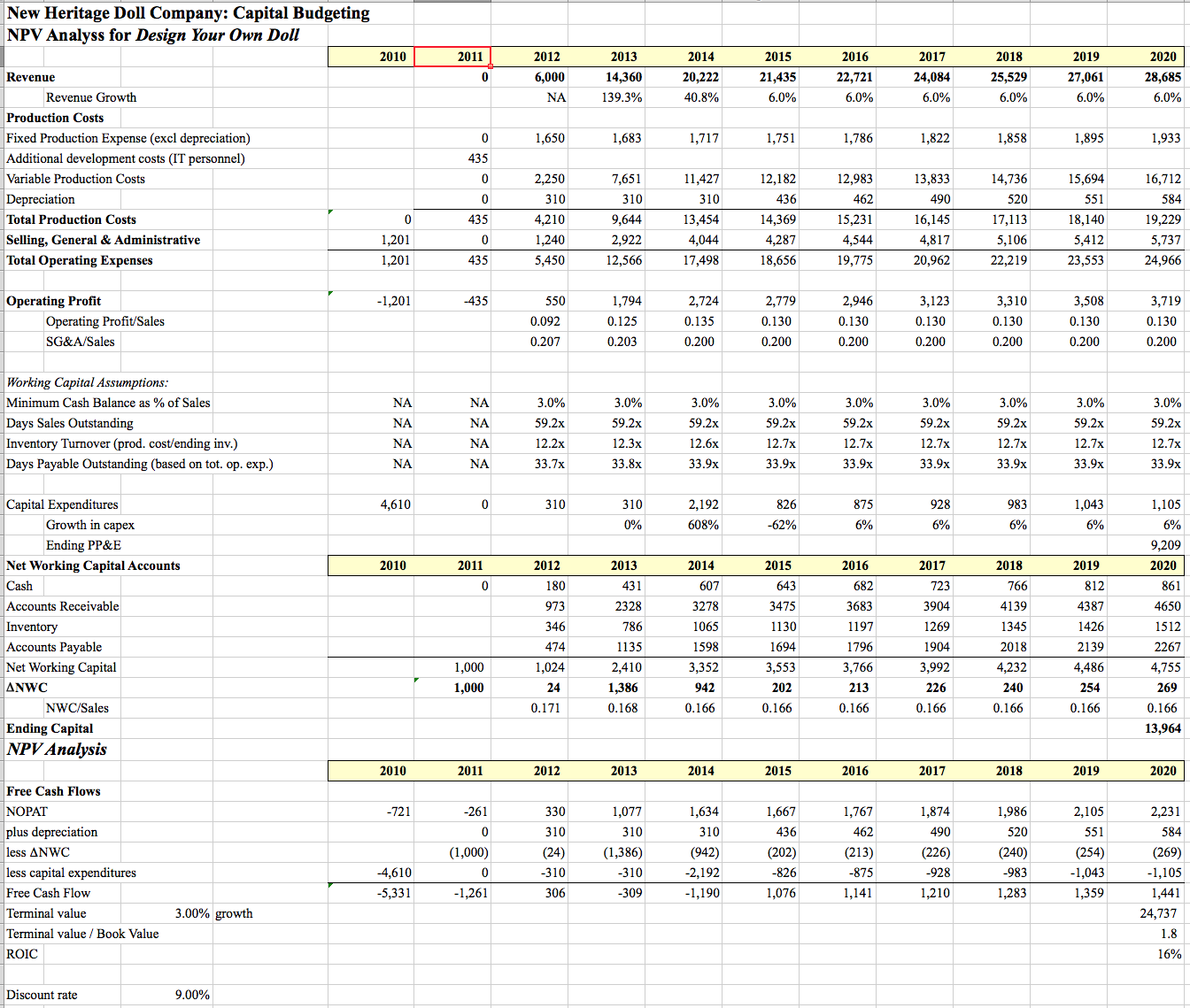
Task: Click the SG&A/Sales cell showing 0.207
Action: coord(546,342)
